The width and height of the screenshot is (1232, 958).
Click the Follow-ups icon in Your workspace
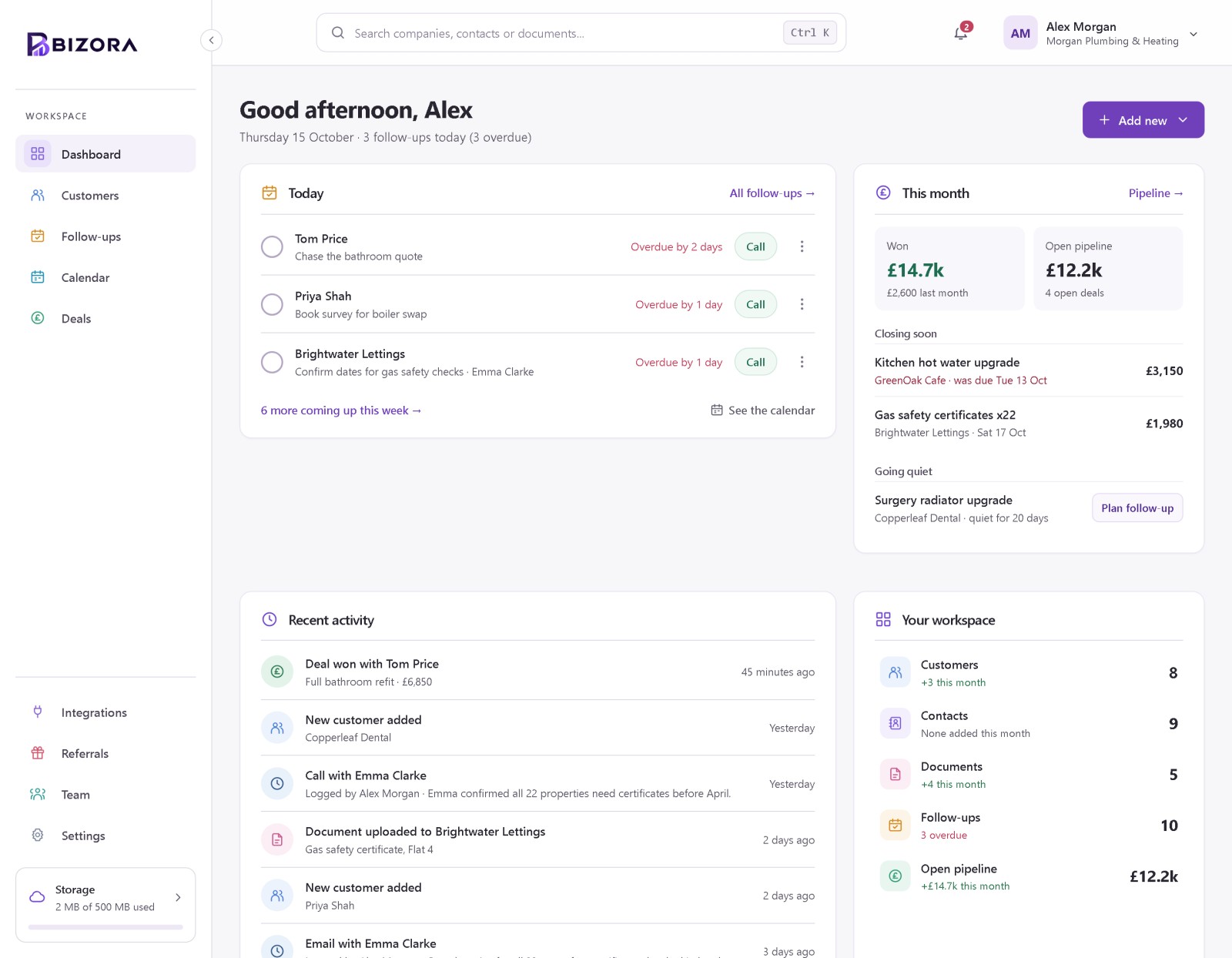click(895, 825)
